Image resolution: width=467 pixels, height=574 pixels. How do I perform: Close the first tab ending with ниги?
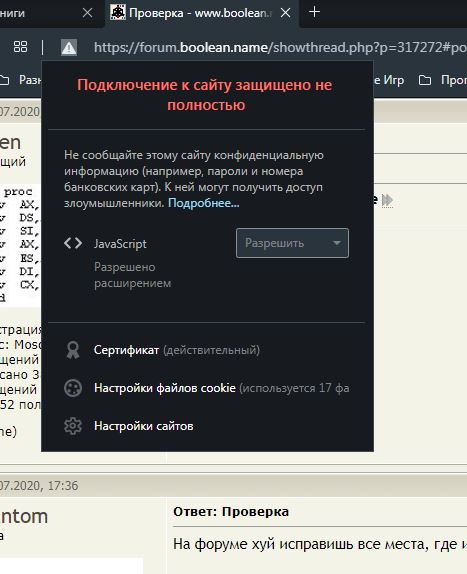(x=87, y=13)
